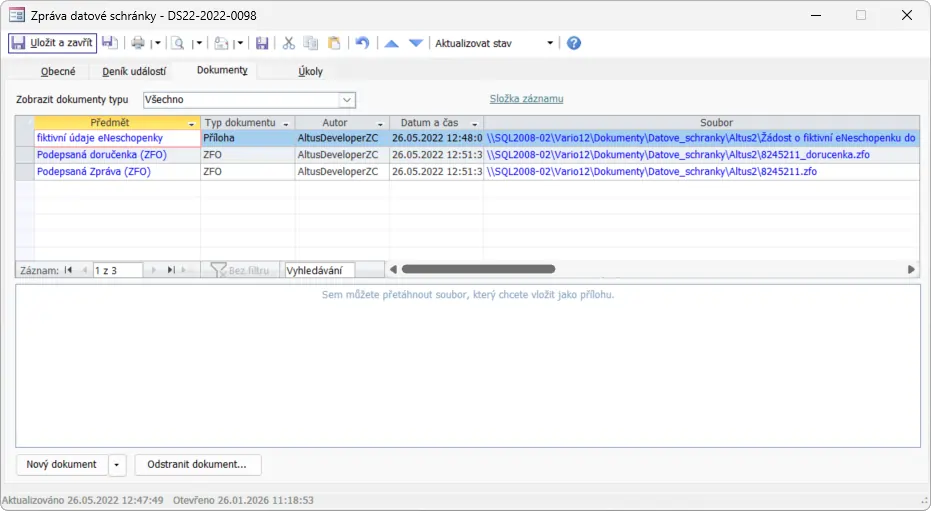Image resolution: width=931 pixels, height=511 pixels.
Task: Click the horizontal scrollbar in documents grid
Action: click(478, 269)
